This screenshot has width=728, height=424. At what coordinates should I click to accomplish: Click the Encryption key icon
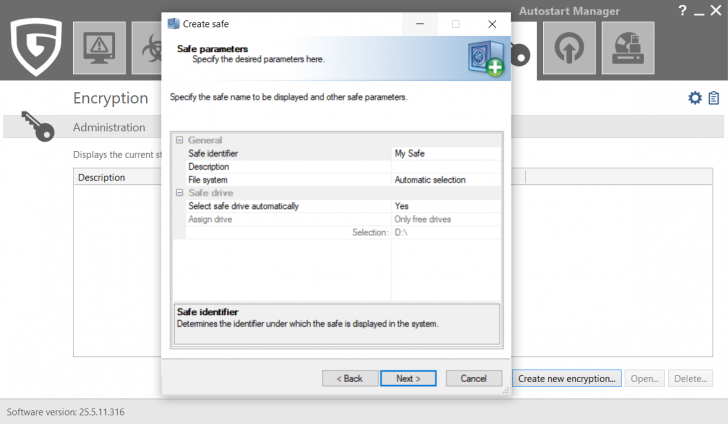point(38,126)
